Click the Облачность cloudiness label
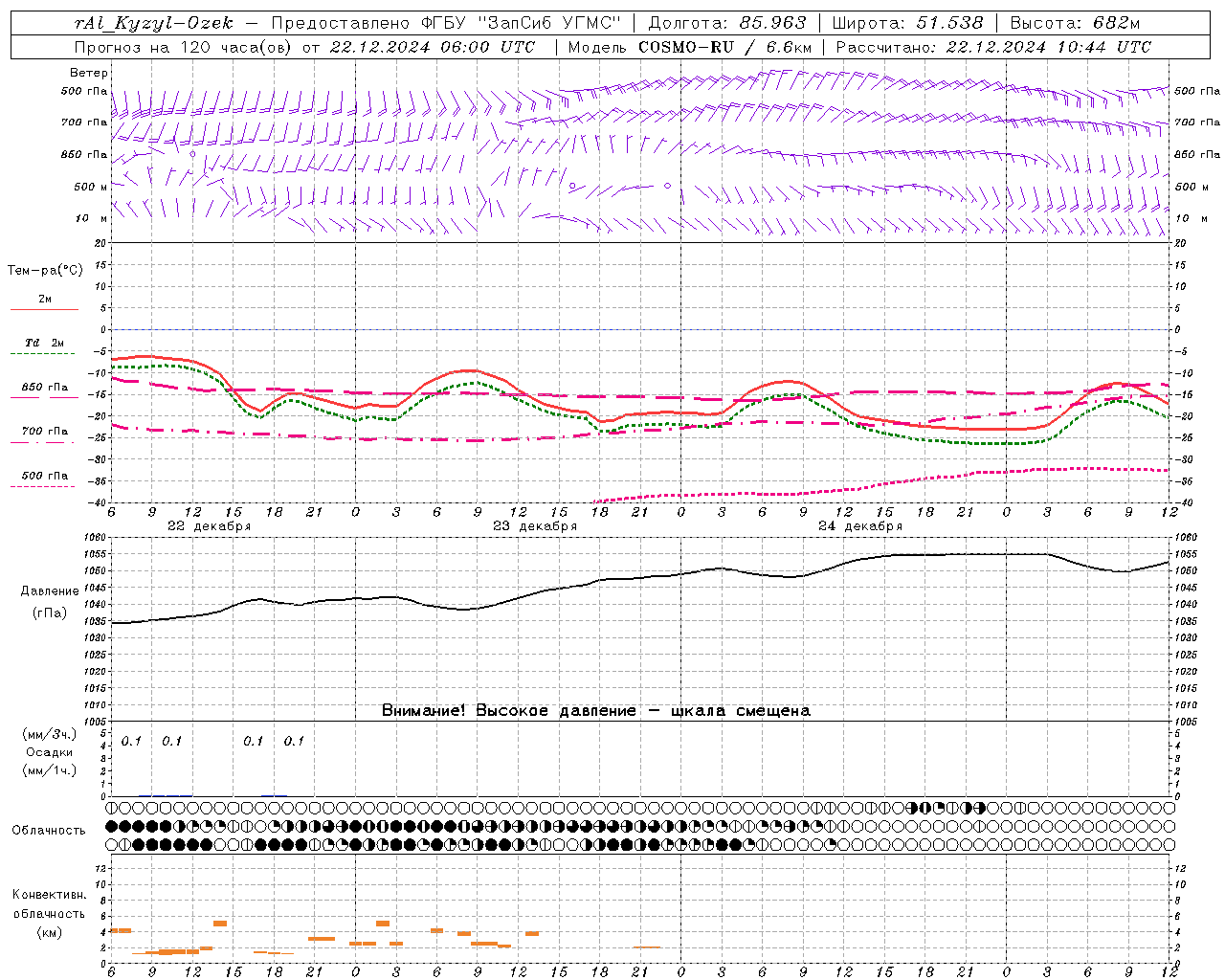Screen dimensions: 1225x980 49,831
